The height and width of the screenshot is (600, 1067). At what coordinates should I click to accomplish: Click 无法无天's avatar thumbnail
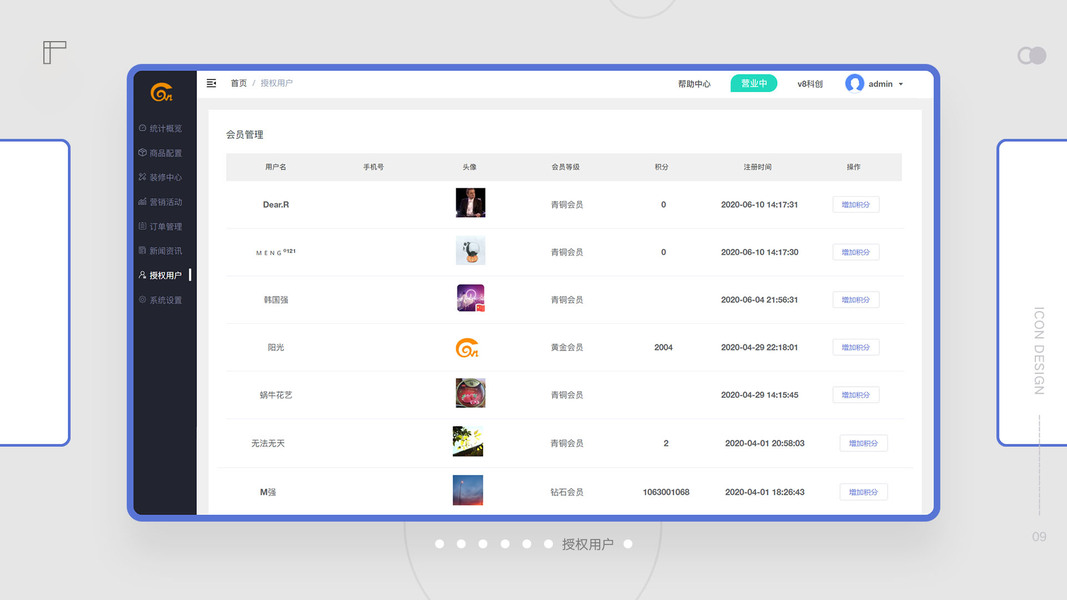[x=467, y=441]
